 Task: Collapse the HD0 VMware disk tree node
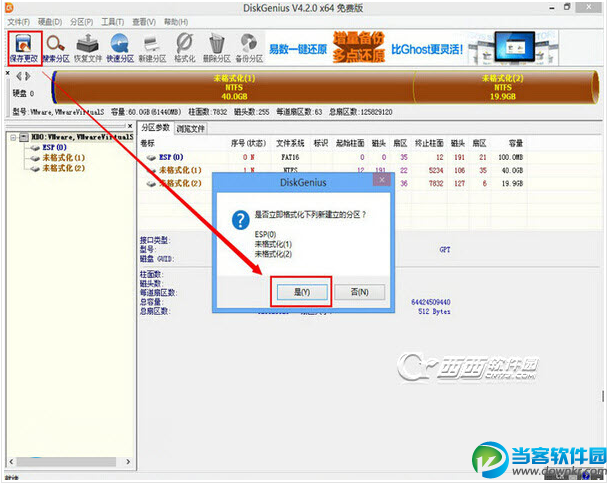click(13, 137)
